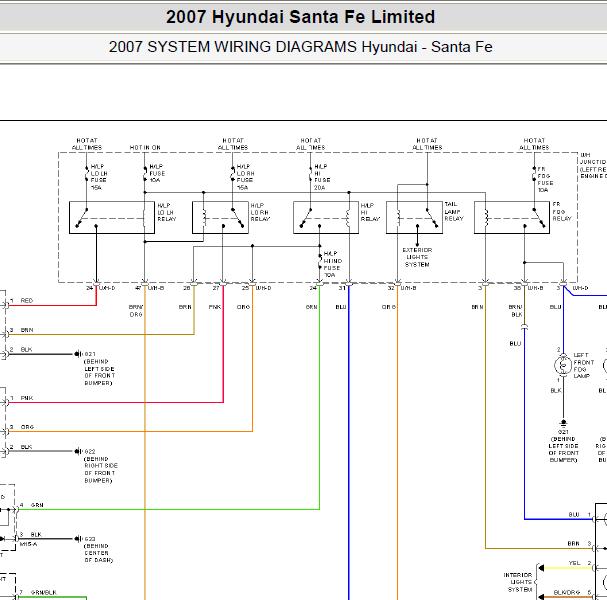
Task: Click the "2007 Hyundai Santa Fe Limited" title
Action: pos(300,17)
